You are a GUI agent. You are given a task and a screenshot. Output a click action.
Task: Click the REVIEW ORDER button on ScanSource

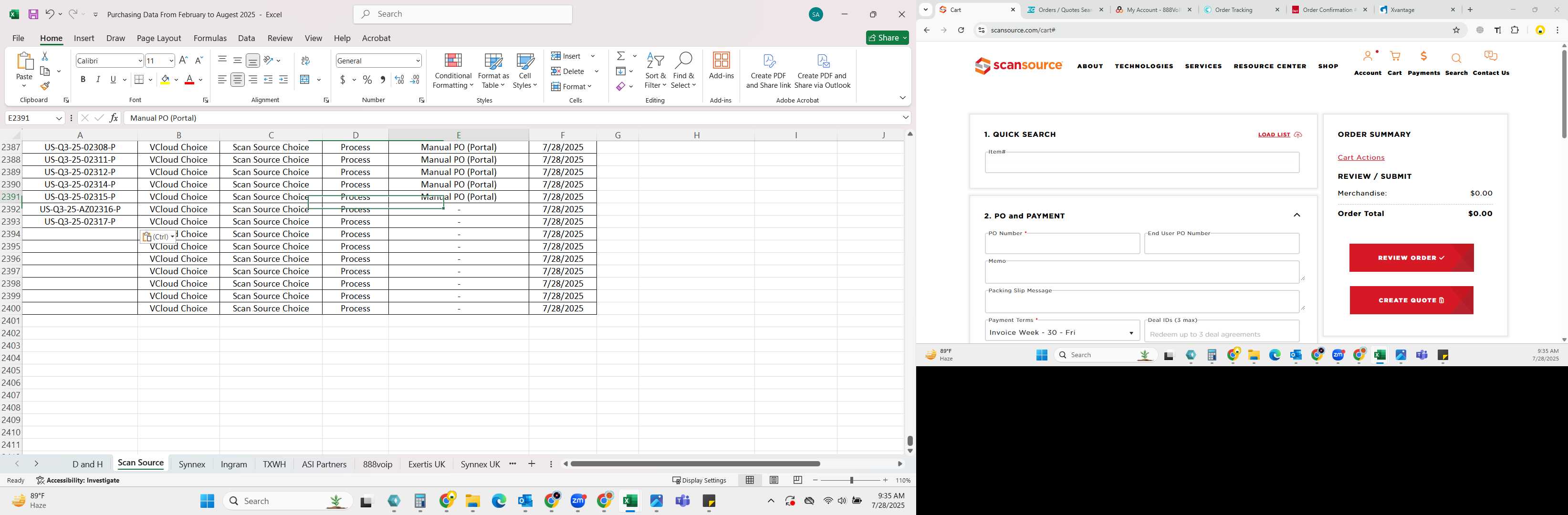[x=1411, y=258]
